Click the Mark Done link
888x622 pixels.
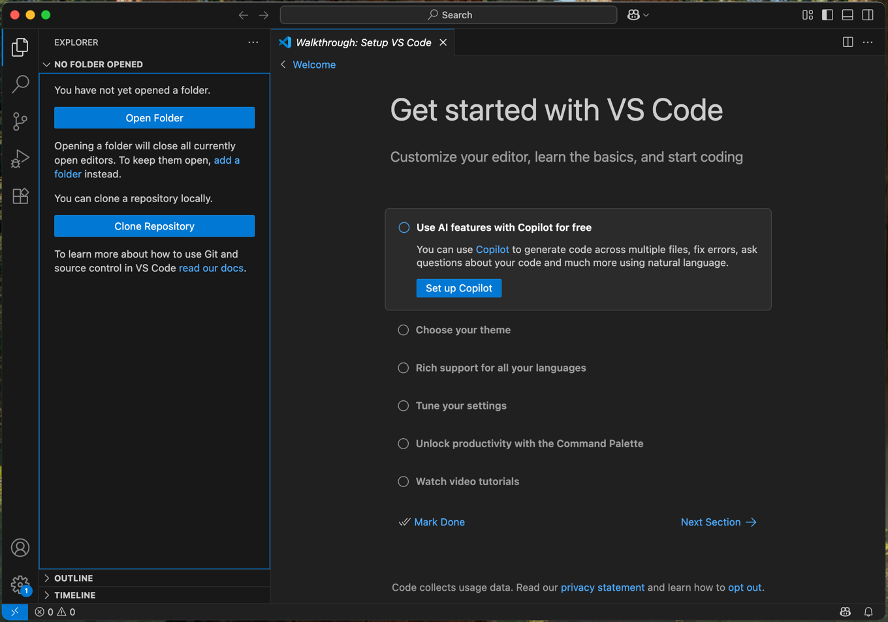[439, 522]
